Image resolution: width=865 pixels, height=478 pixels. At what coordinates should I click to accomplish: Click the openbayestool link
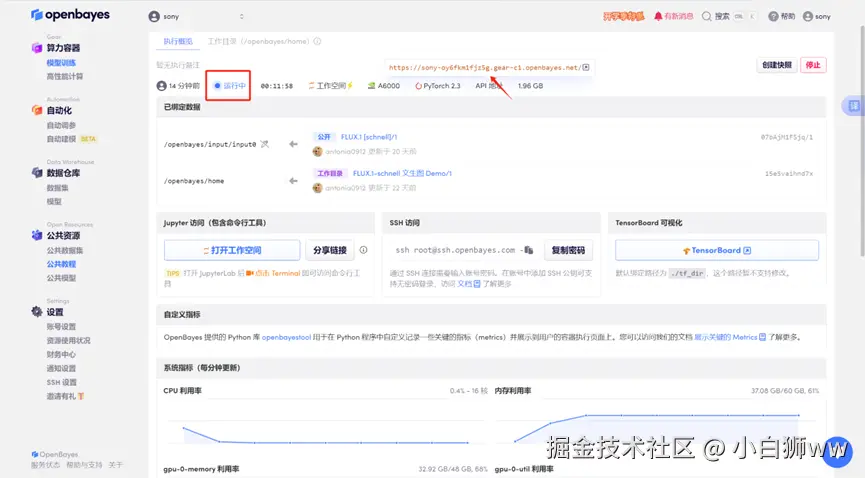tap(286, 337)
